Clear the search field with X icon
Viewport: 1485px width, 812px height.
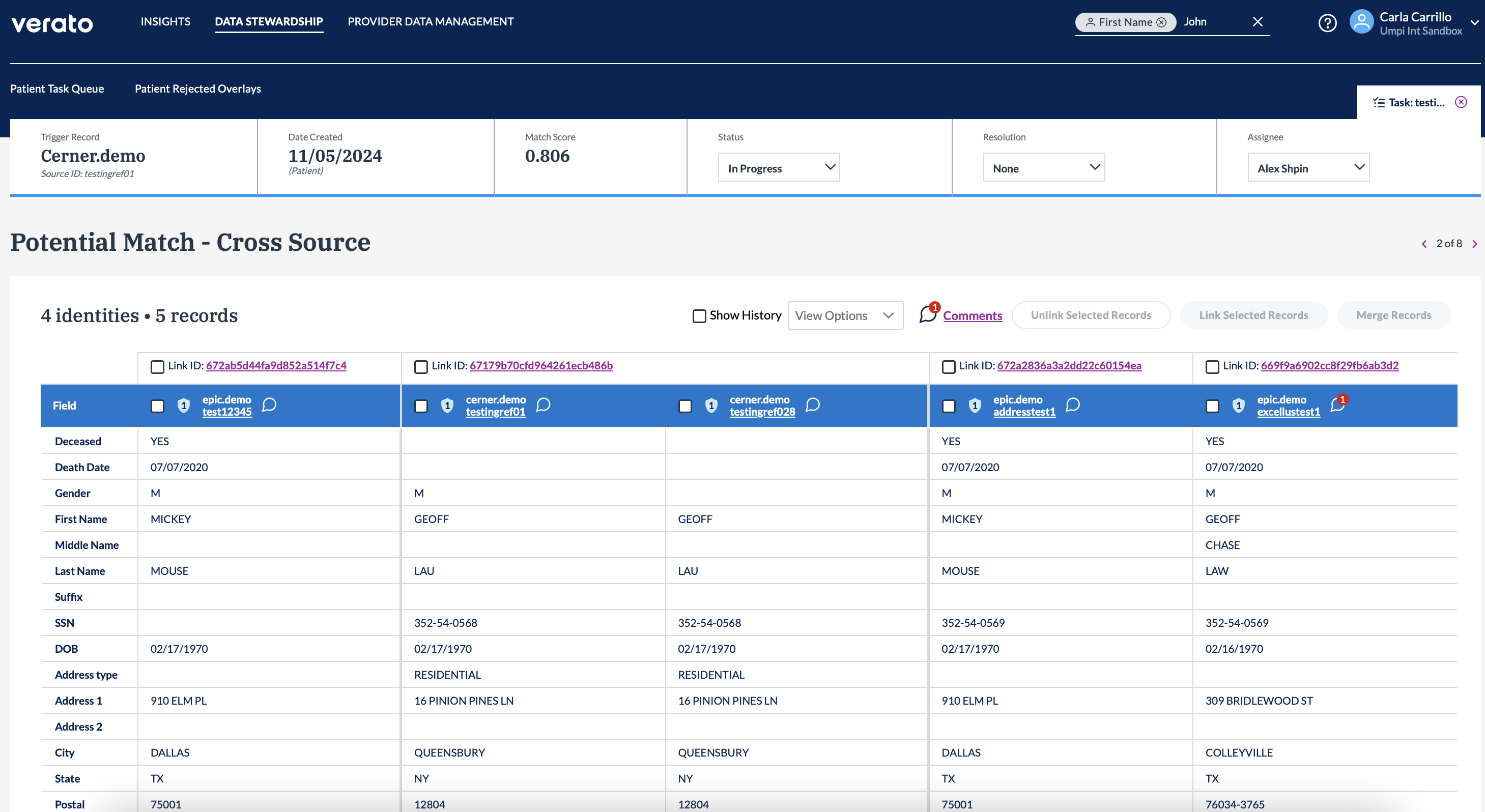[x=1258, y=22]
